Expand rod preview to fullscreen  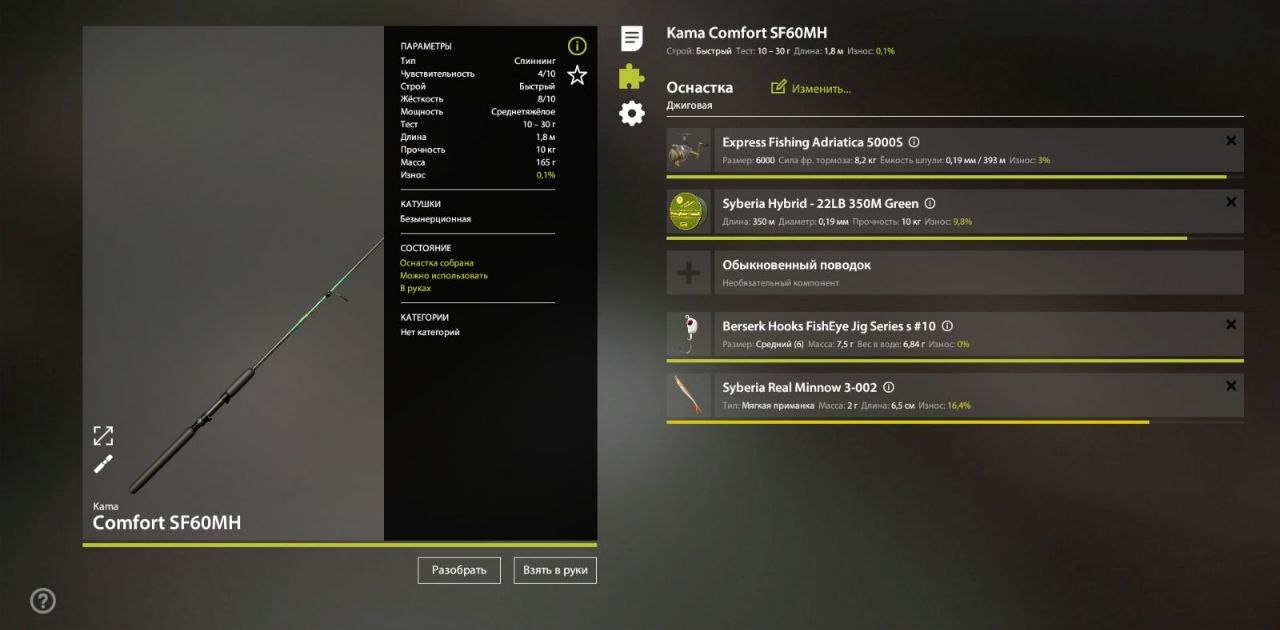tap(103, 436)
